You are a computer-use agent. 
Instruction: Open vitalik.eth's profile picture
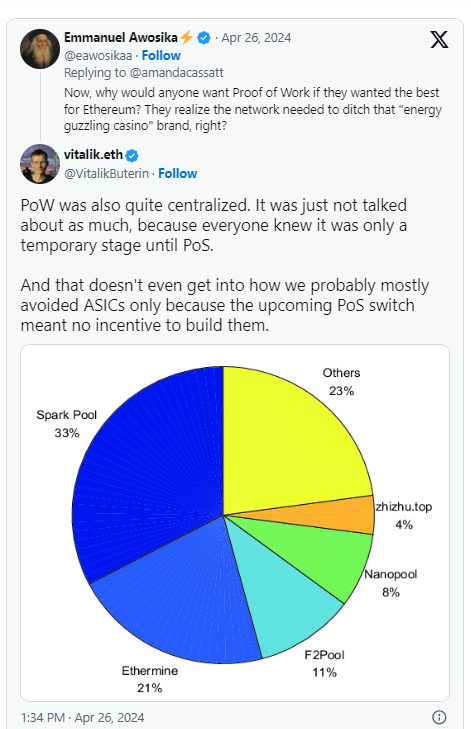point(40,164)
